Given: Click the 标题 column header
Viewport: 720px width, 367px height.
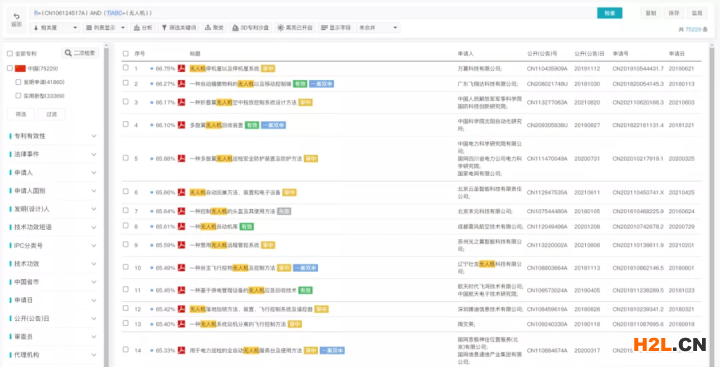Looking at the screenshot, I should (x=195, y=54).
